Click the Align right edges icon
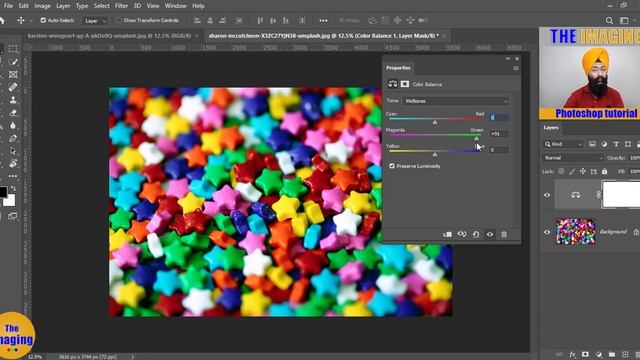This screenshot has height=360, width=640. click(x=223, y=20)
